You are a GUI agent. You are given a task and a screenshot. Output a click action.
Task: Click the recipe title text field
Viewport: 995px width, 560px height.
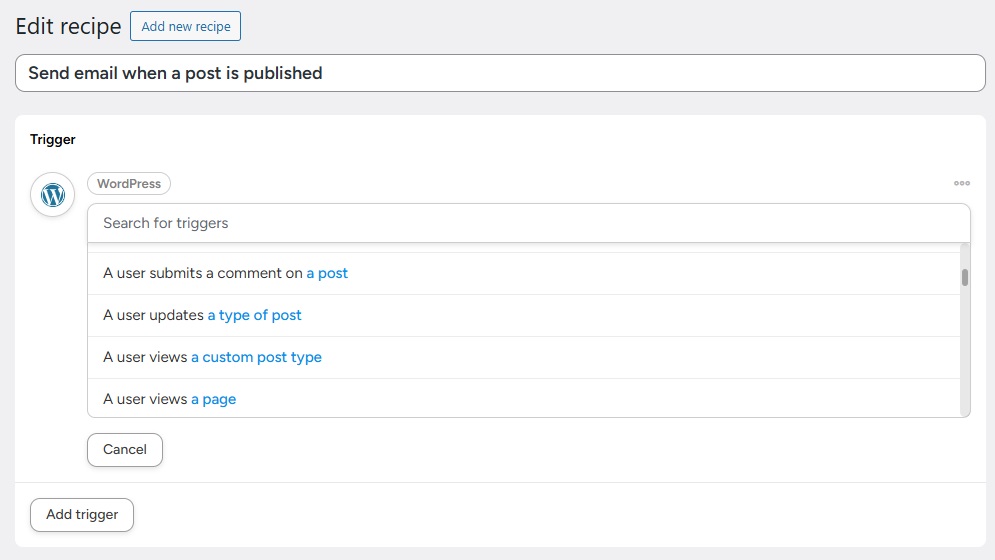point(500,73)
